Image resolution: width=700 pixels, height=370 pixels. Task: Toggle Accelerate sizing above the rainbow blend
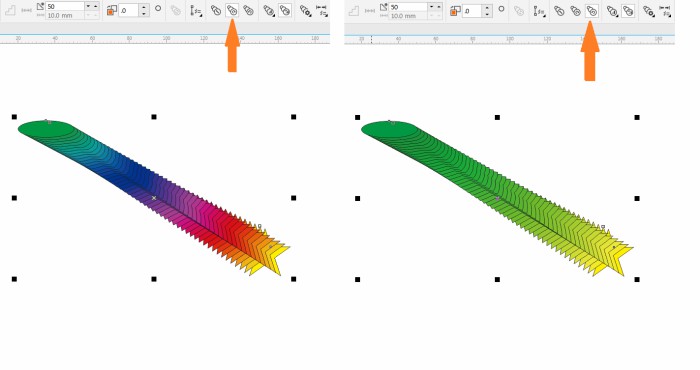coord(285,10)
